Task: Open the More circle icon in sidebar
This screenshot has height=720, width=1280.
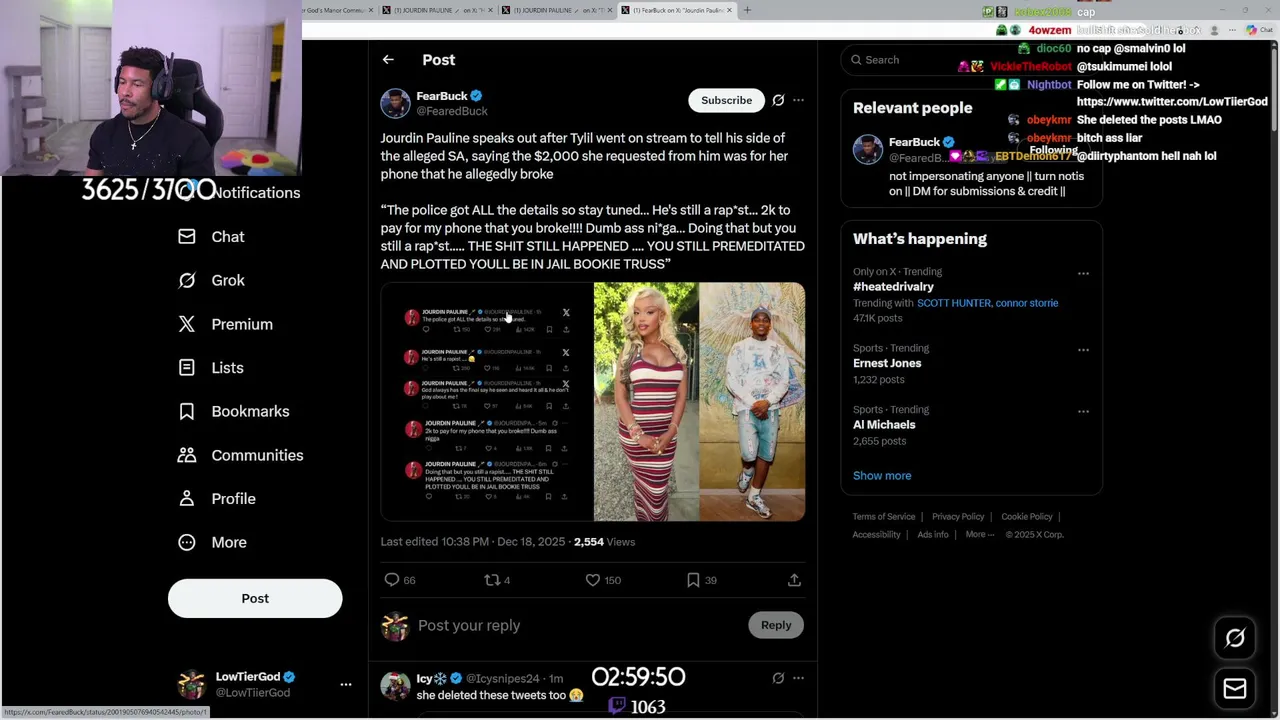Action: tap(187, 542)
